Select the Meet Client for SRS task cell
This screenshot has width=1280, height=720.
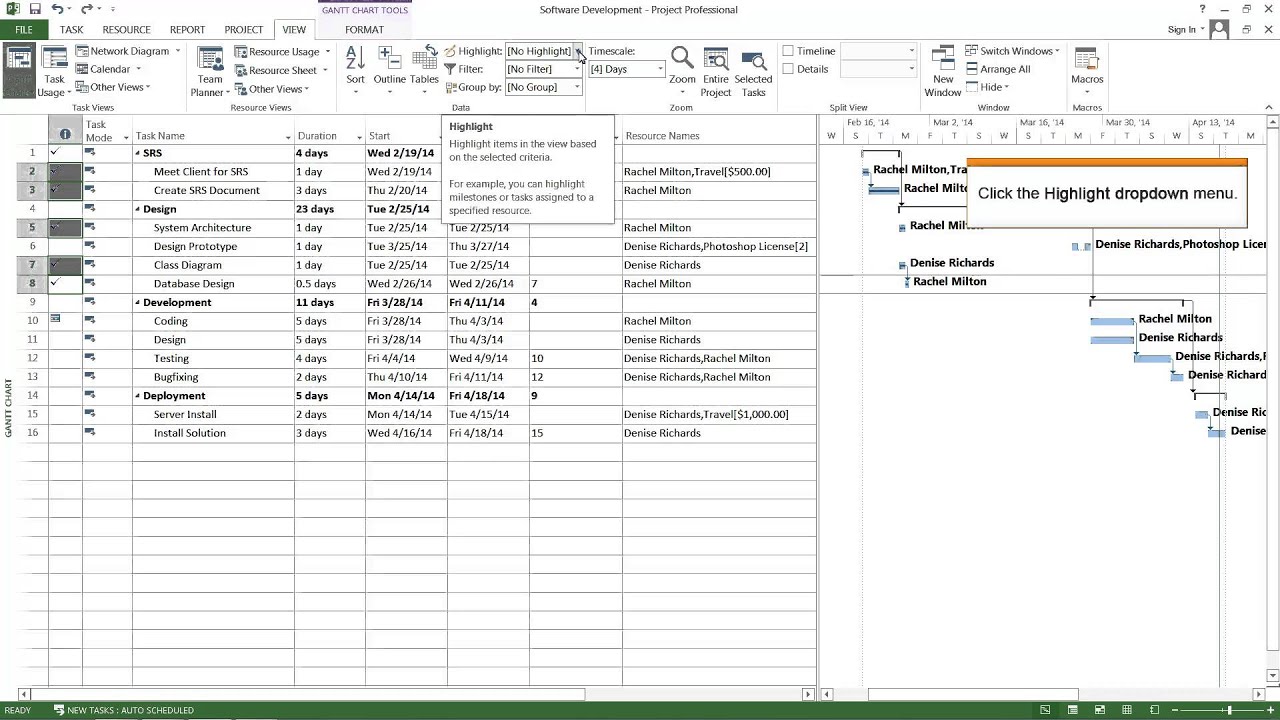tap(213, 172)
